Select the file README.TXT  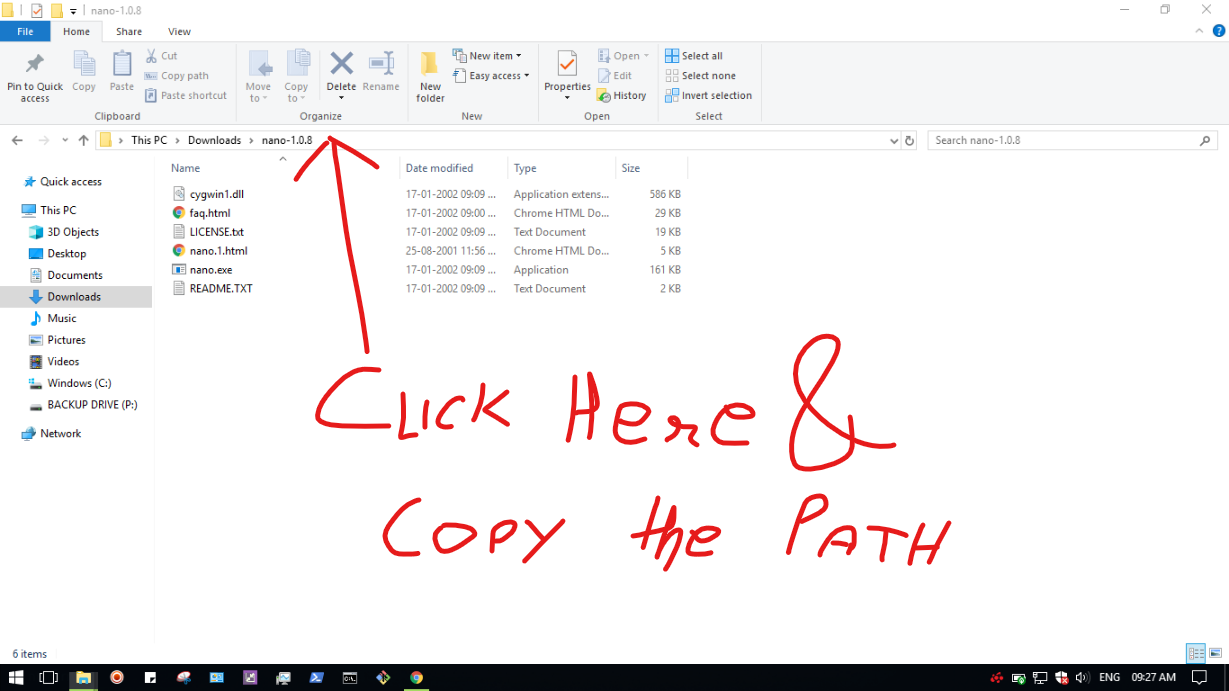pos(221,289)
